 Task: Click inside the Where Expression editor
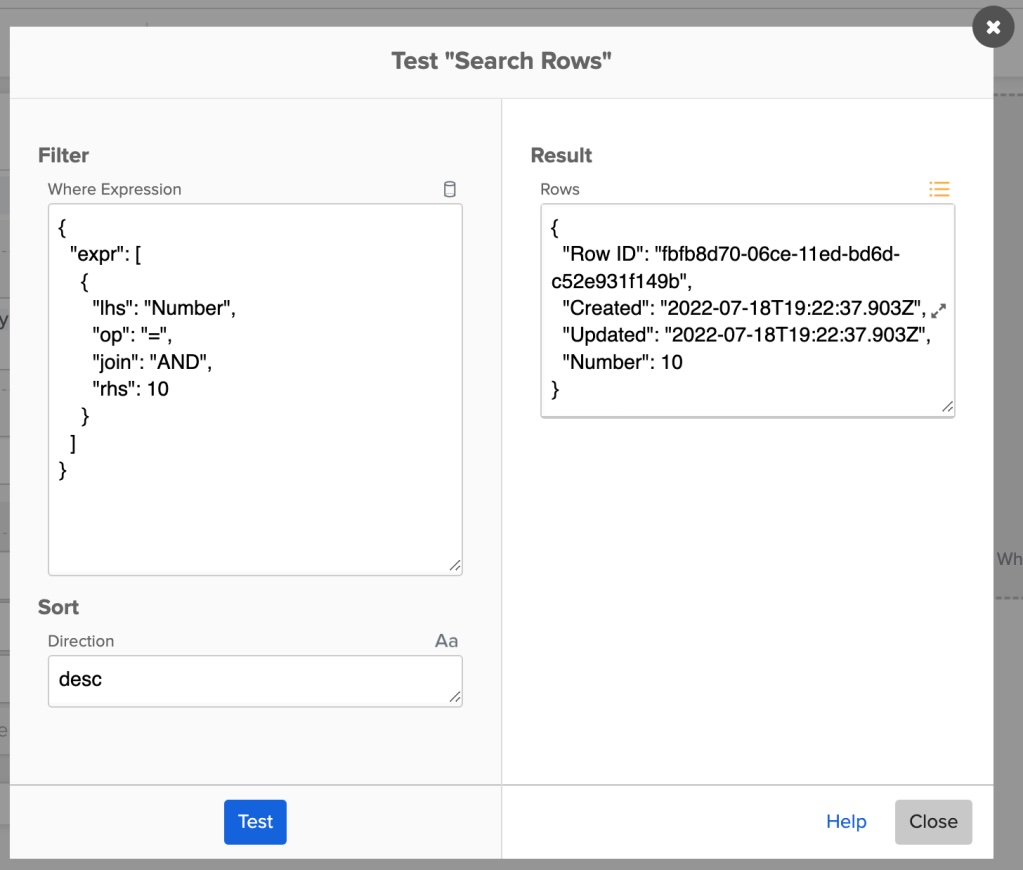click(x=255, y=388)
